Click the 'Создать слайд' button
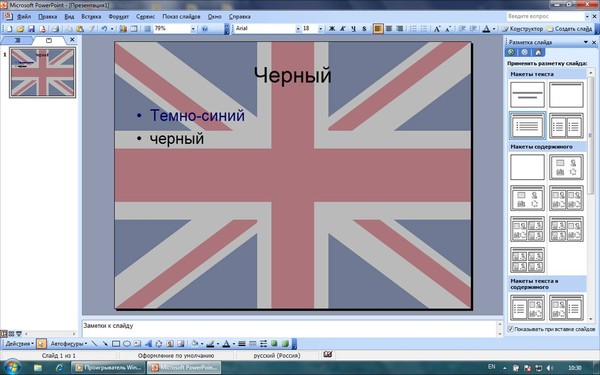 click(x=569, y=29)
